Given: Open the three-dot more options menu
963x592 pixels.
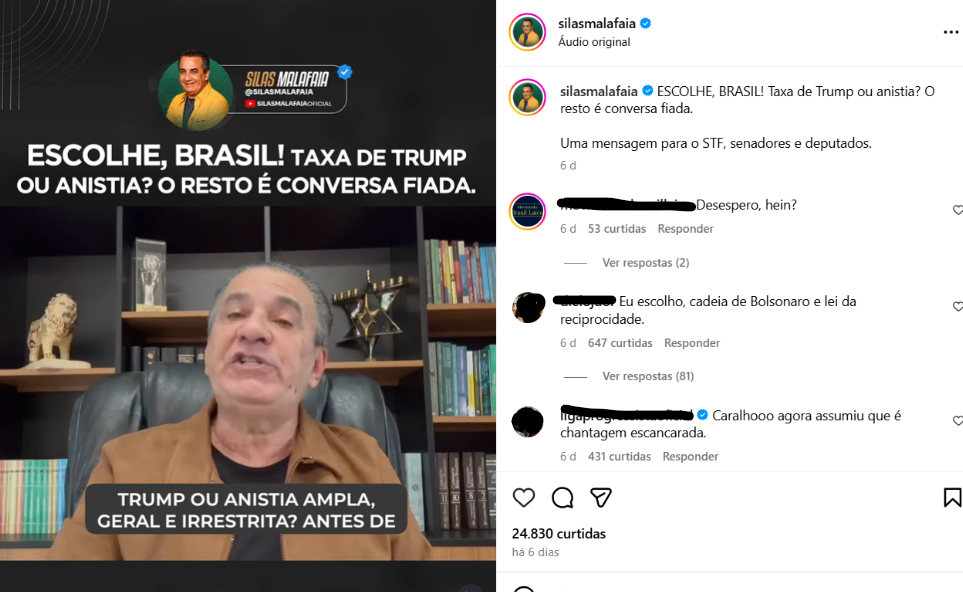Looking at the screenshot, I should (951, 32).
